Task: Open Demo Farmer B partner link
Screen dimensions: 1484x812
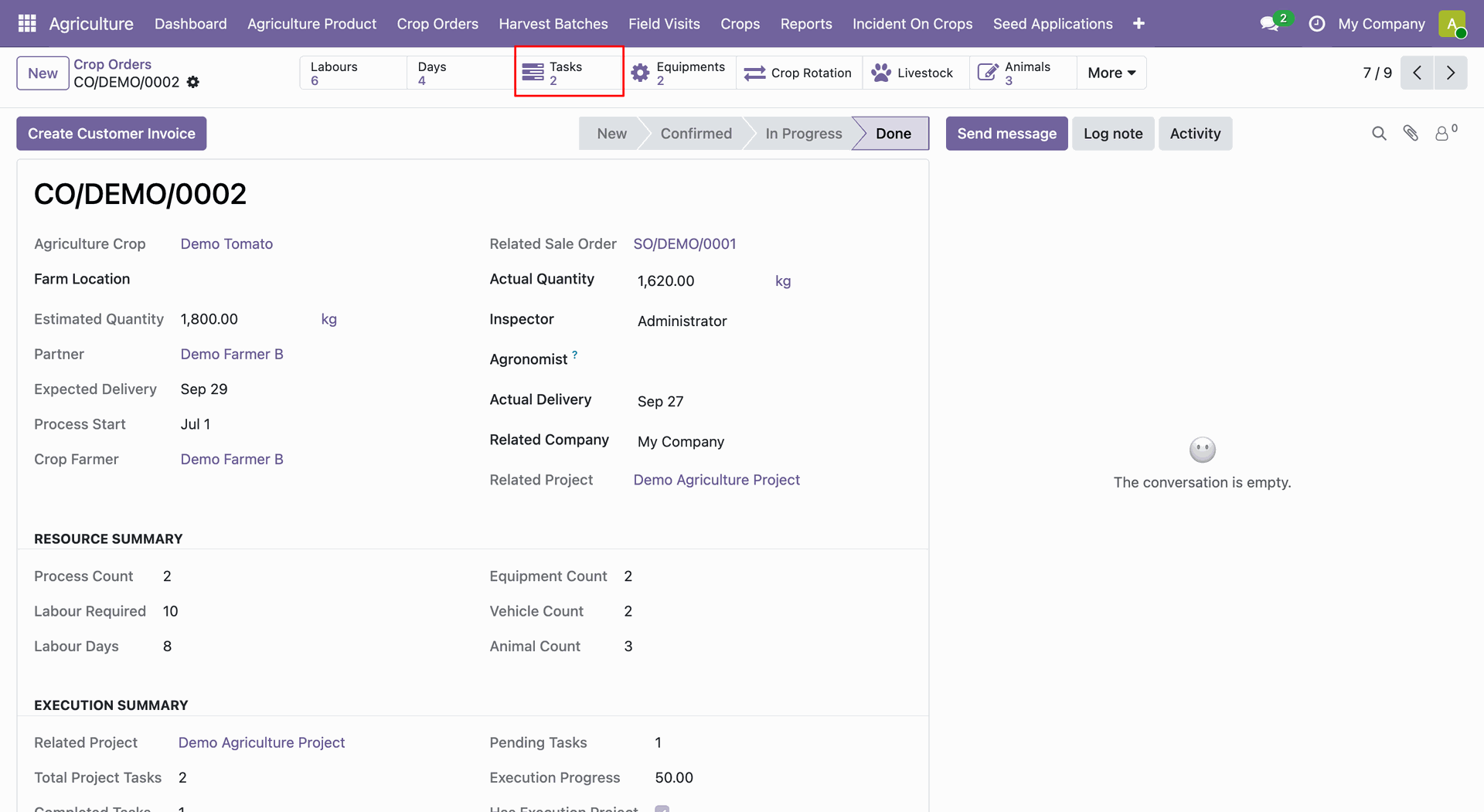Action: [232, 355]
